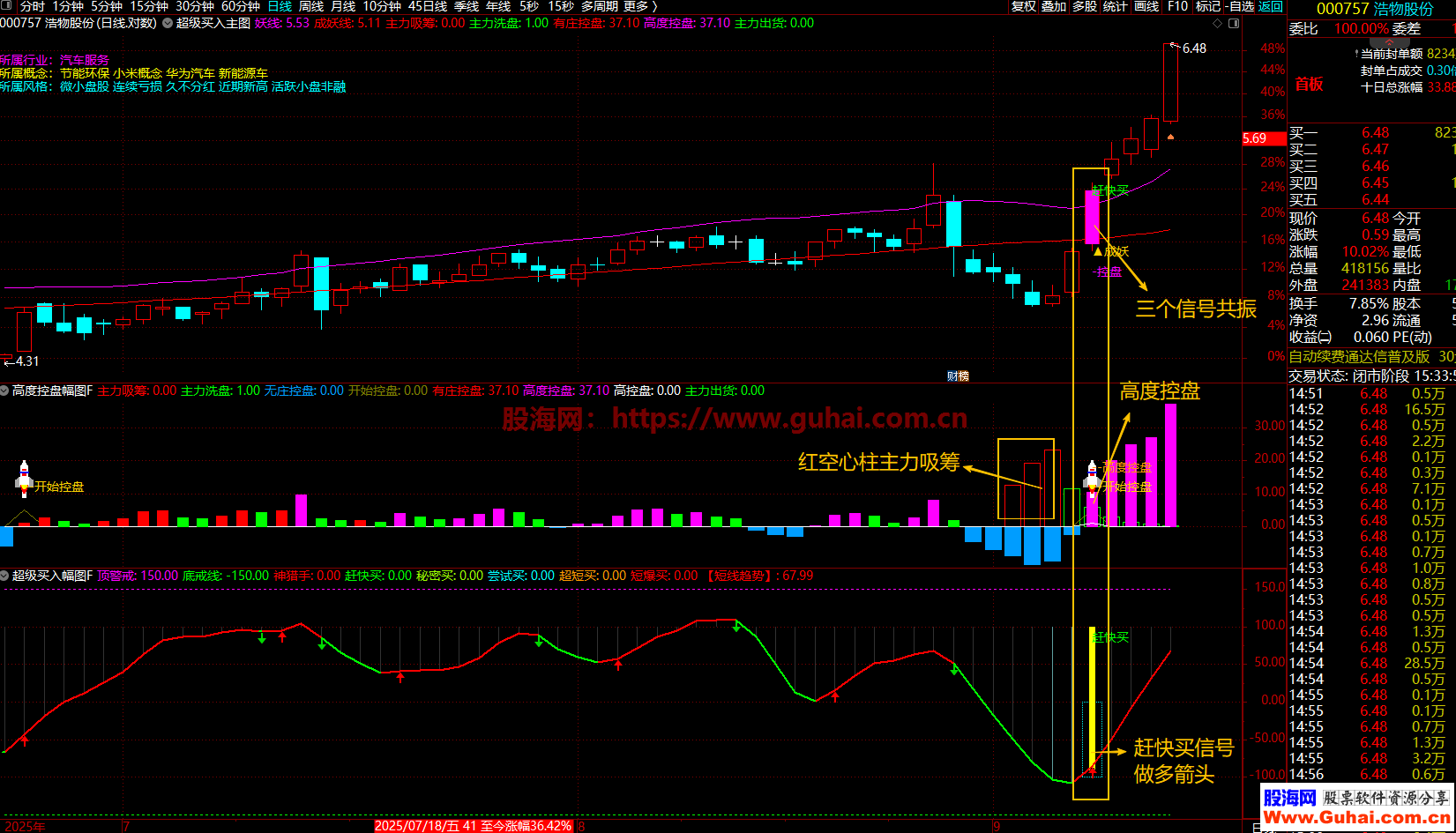
Task: Select the 月线 monthly period tab
Action: click(343, 6)
